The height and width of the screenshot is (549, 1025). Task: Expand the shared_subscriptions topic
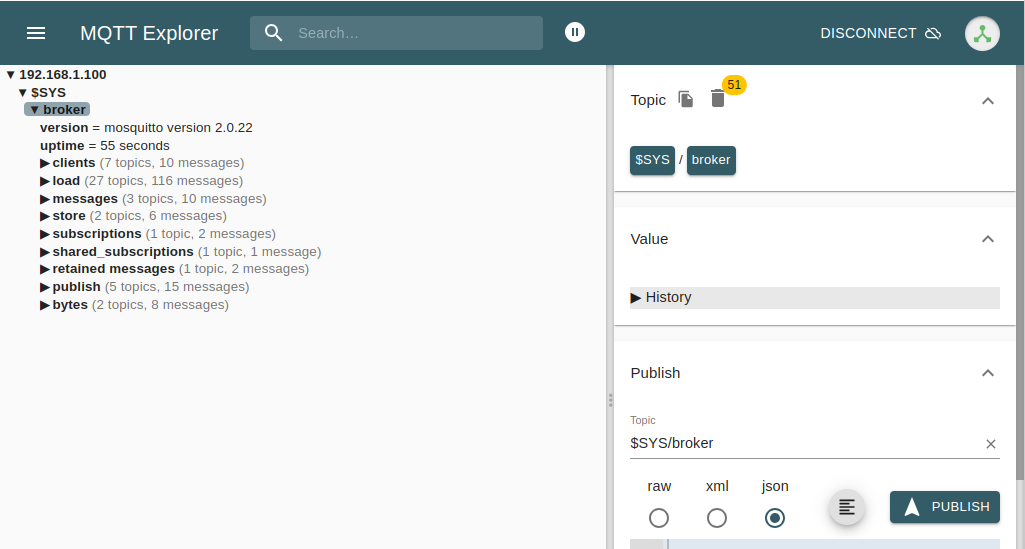(x=44, y=252)
